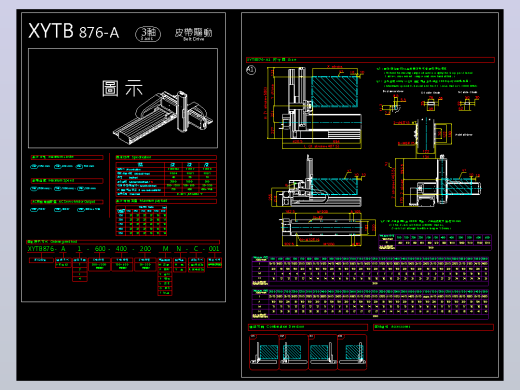This screenshot has height=390, width=520.
Task: Select the 3軸 oval badge
Action: [148, 34]
